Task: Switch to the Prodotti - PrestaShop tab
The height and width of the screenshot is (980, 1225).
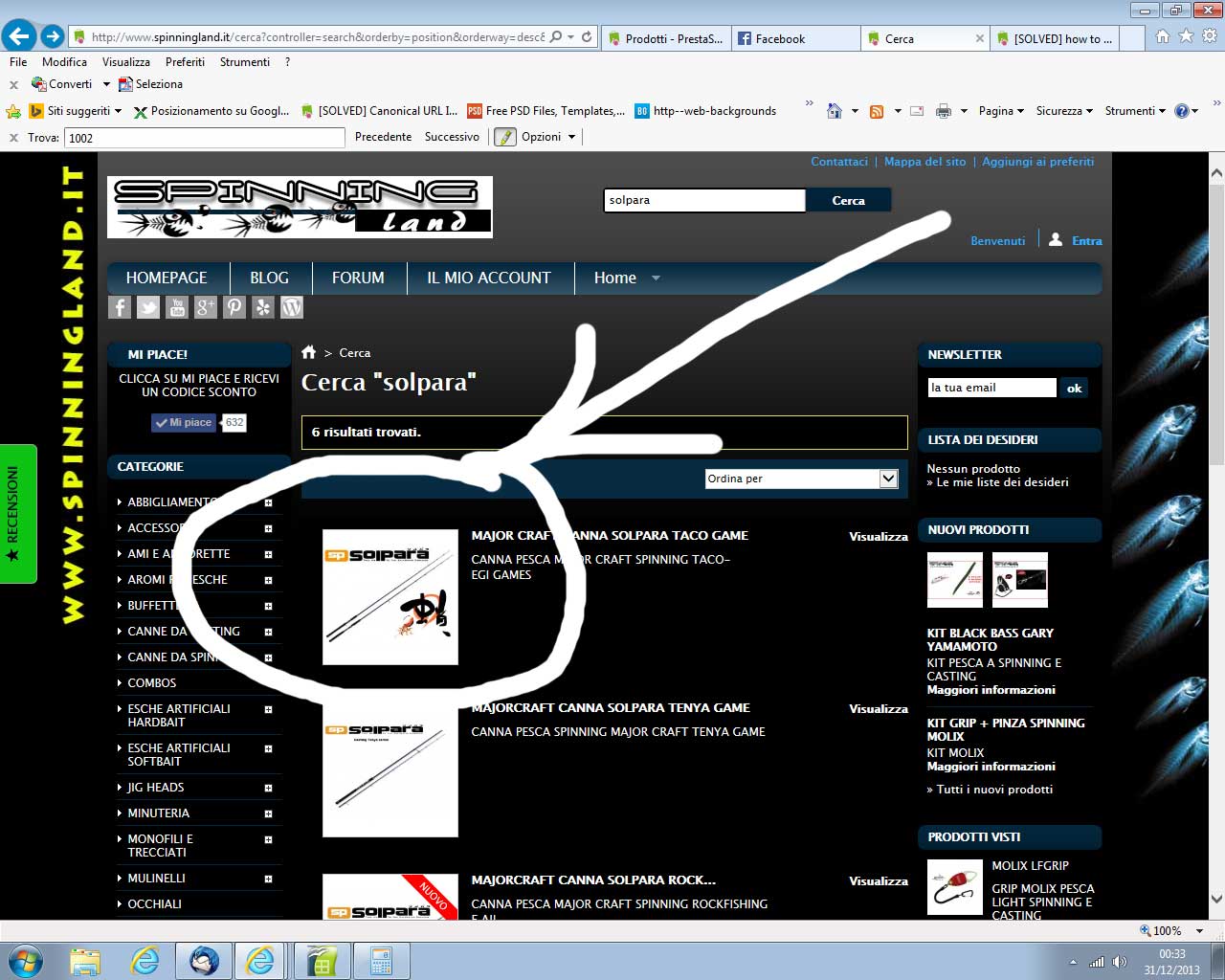Action: pos(665,38)
